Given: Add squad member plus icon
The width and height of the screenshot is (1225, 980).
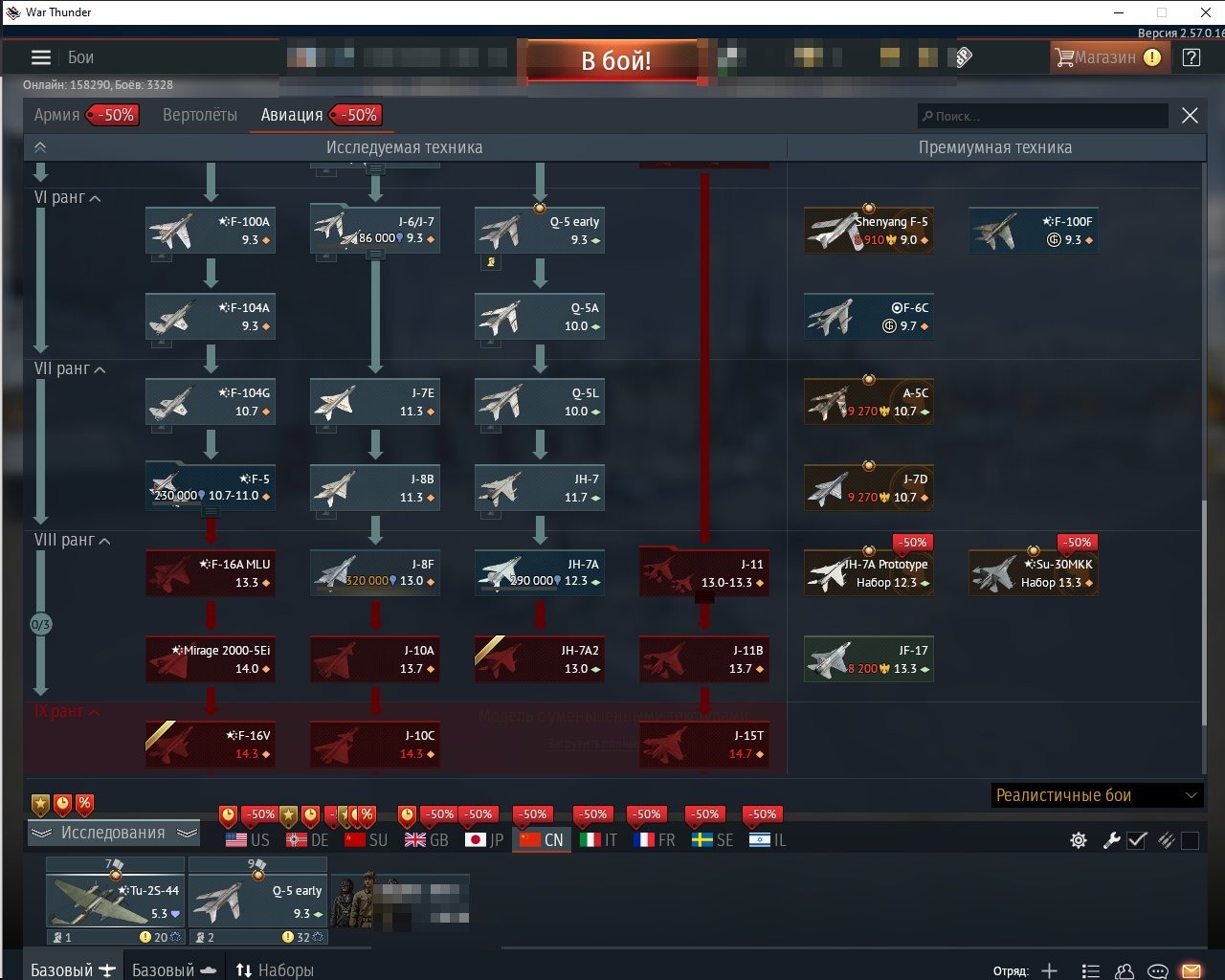Looking at the screenshot, I should pyautogui.click(x=1050, y=970).
